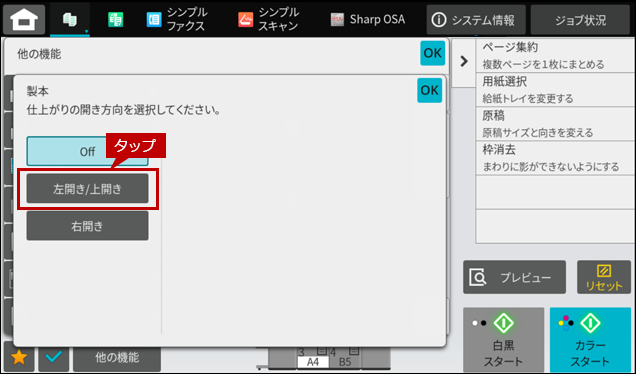The height and width of the screenshot is (374, 636).
Task: Tap the シンプルスキャン orange icon
Action: (245, 19)
